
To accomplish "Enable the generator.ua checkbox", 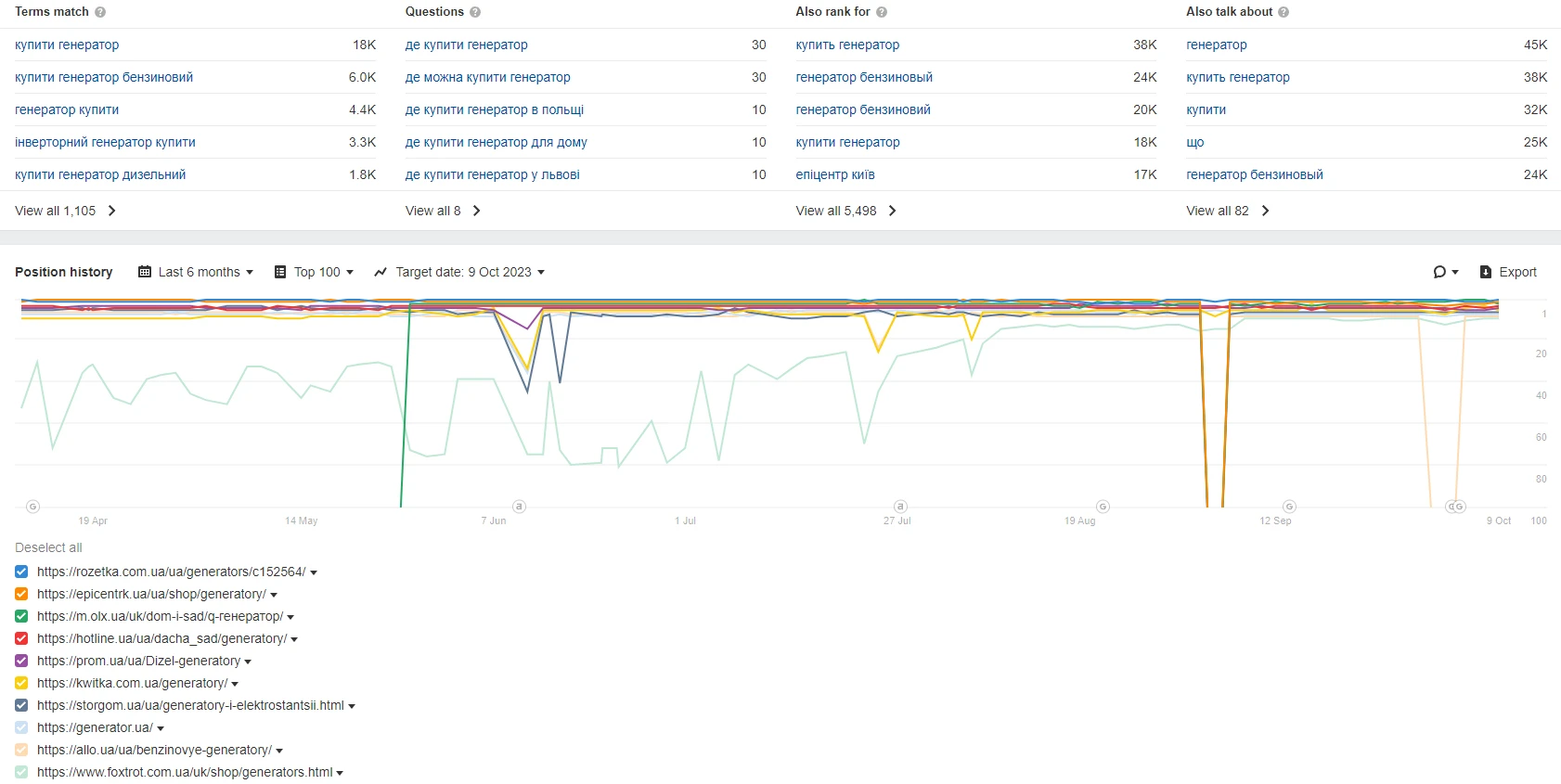I will point(21,727).
